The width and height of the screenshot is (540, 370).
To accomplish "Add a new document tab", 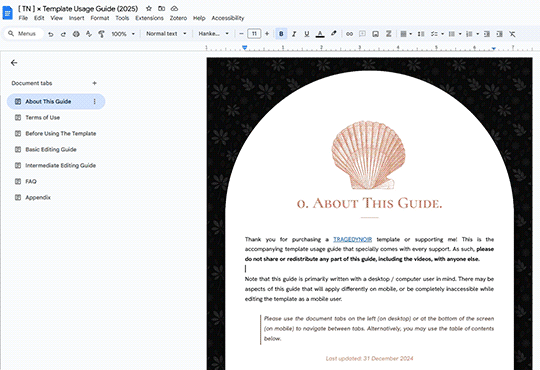I will [94, 83].
